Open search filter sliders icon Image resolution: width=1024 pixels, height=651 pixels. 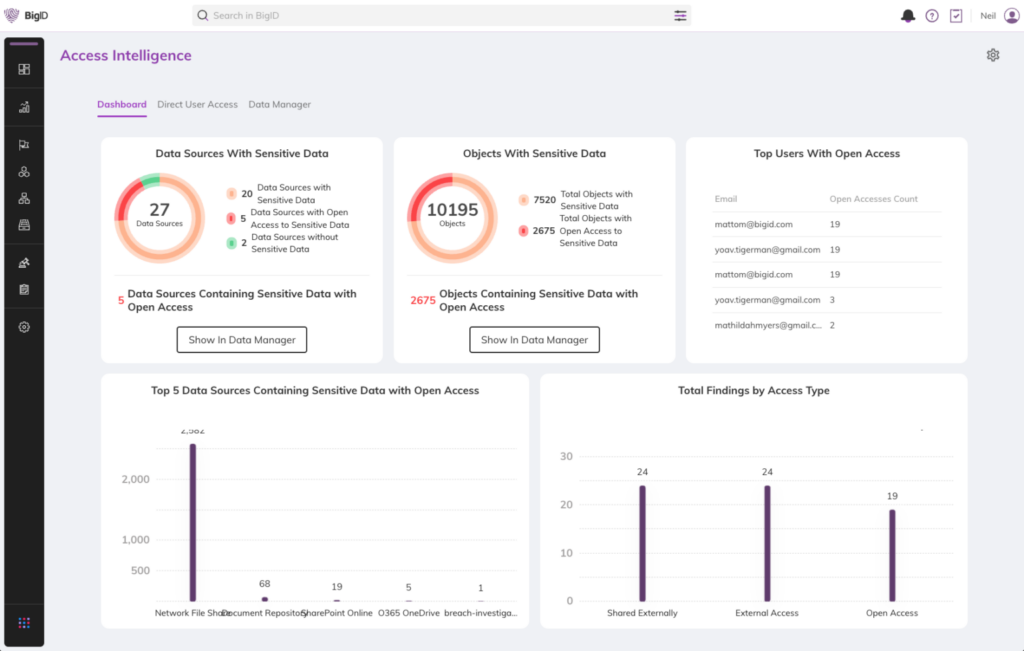click(x=680, y=16)
